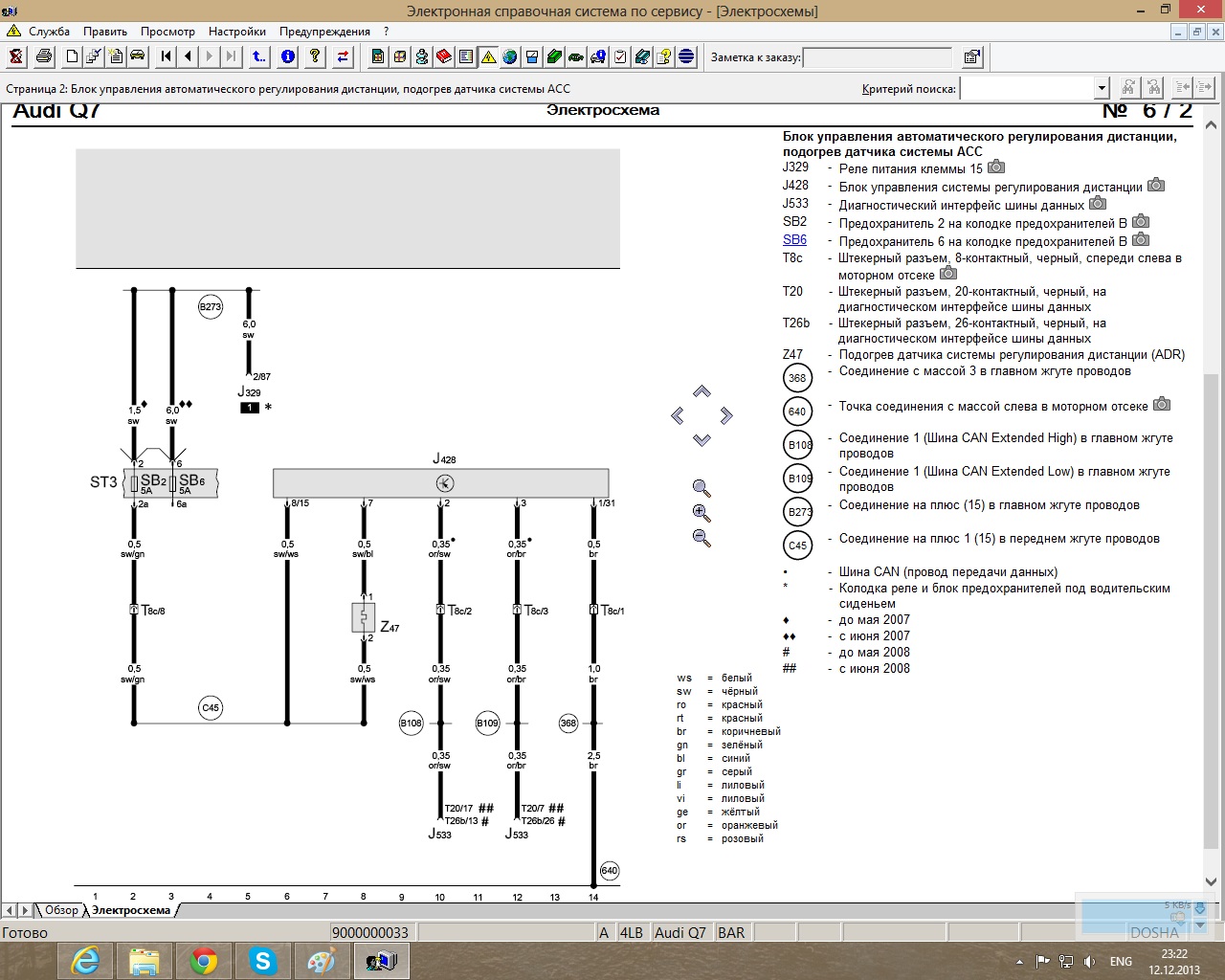Jump to the first page with the skip-back arrow
This screenshot has height=980, width=1225.
click(x=166, y=56)
